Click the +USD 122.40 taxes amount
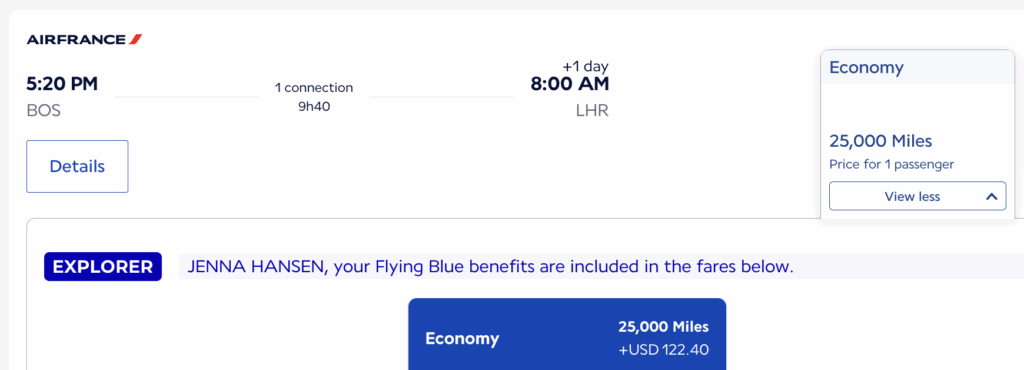 pyautogui.click(x=663, y=350)
